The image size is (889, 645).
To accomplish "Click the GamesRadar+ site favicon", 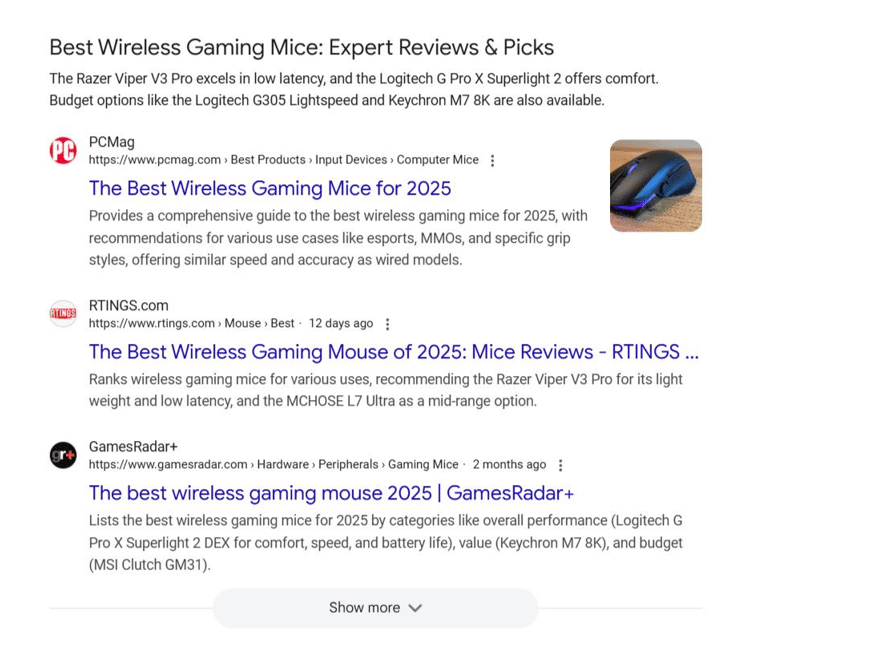I will point(63,455).
